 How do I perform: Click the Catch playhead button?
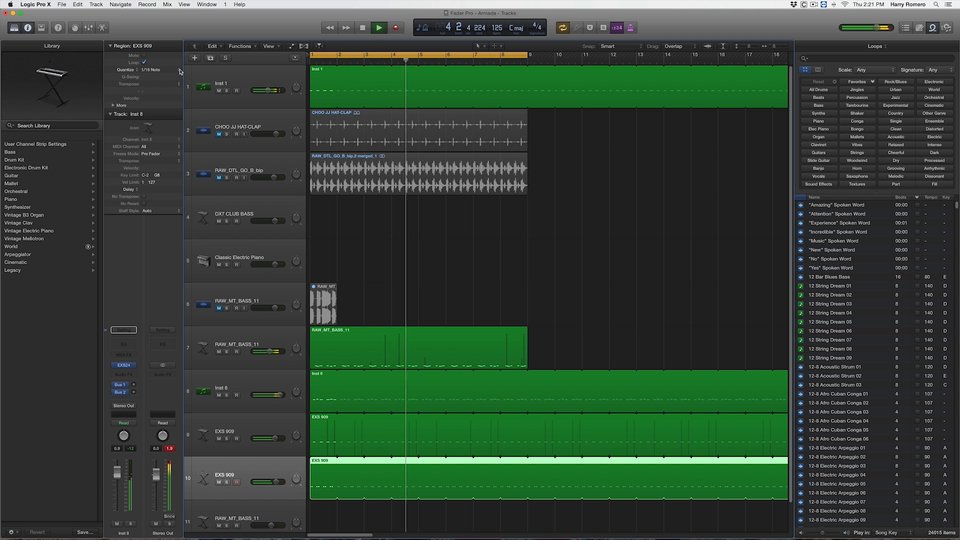319,46
